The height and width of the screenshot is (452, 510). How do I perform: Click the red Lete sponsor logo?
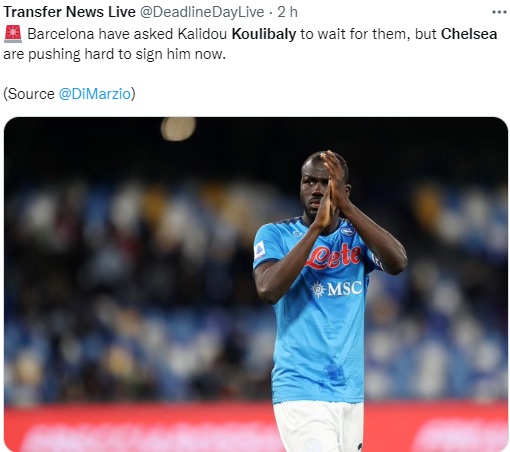[x=334, y=257]
